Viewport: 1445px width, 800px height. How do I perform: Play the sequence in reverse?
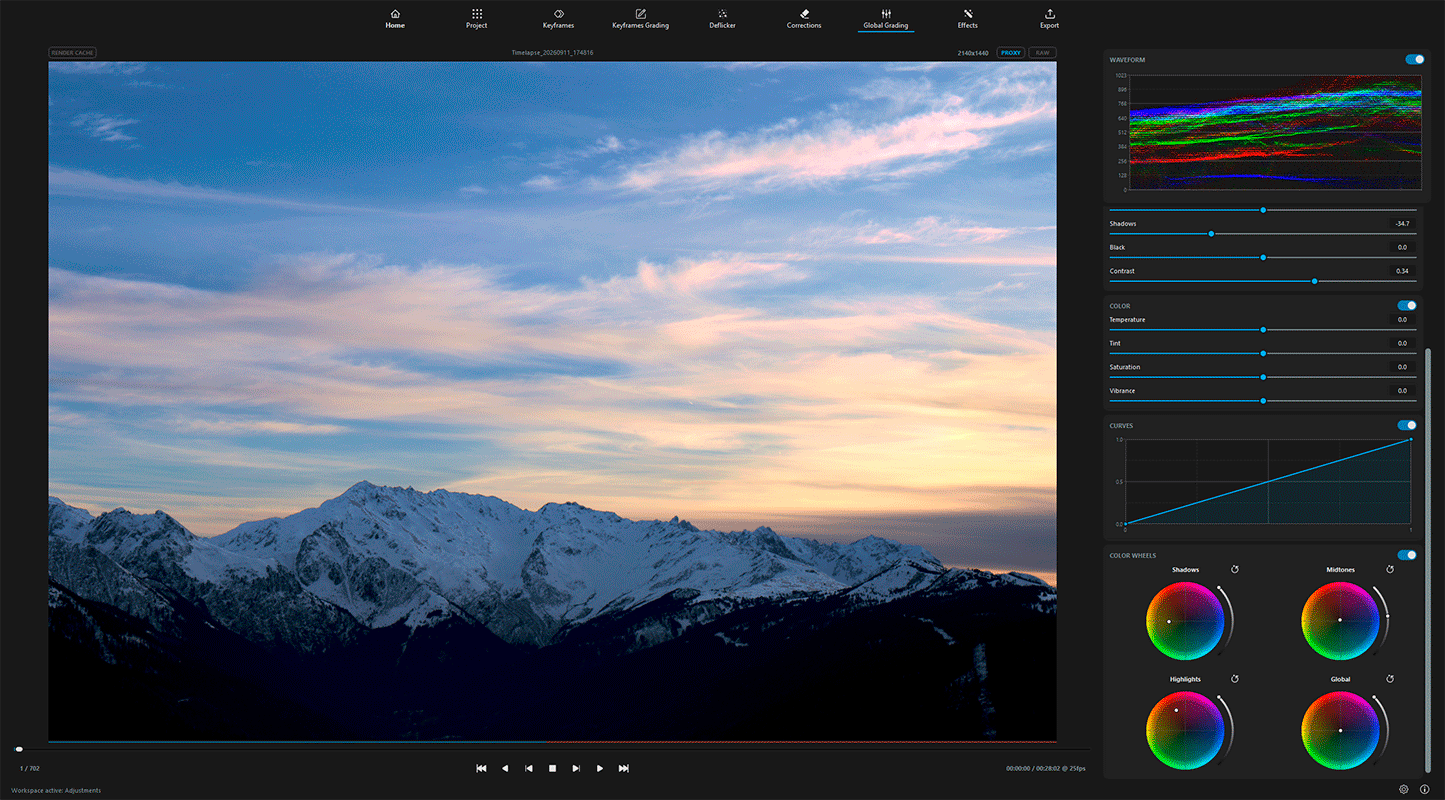(505, 768)
